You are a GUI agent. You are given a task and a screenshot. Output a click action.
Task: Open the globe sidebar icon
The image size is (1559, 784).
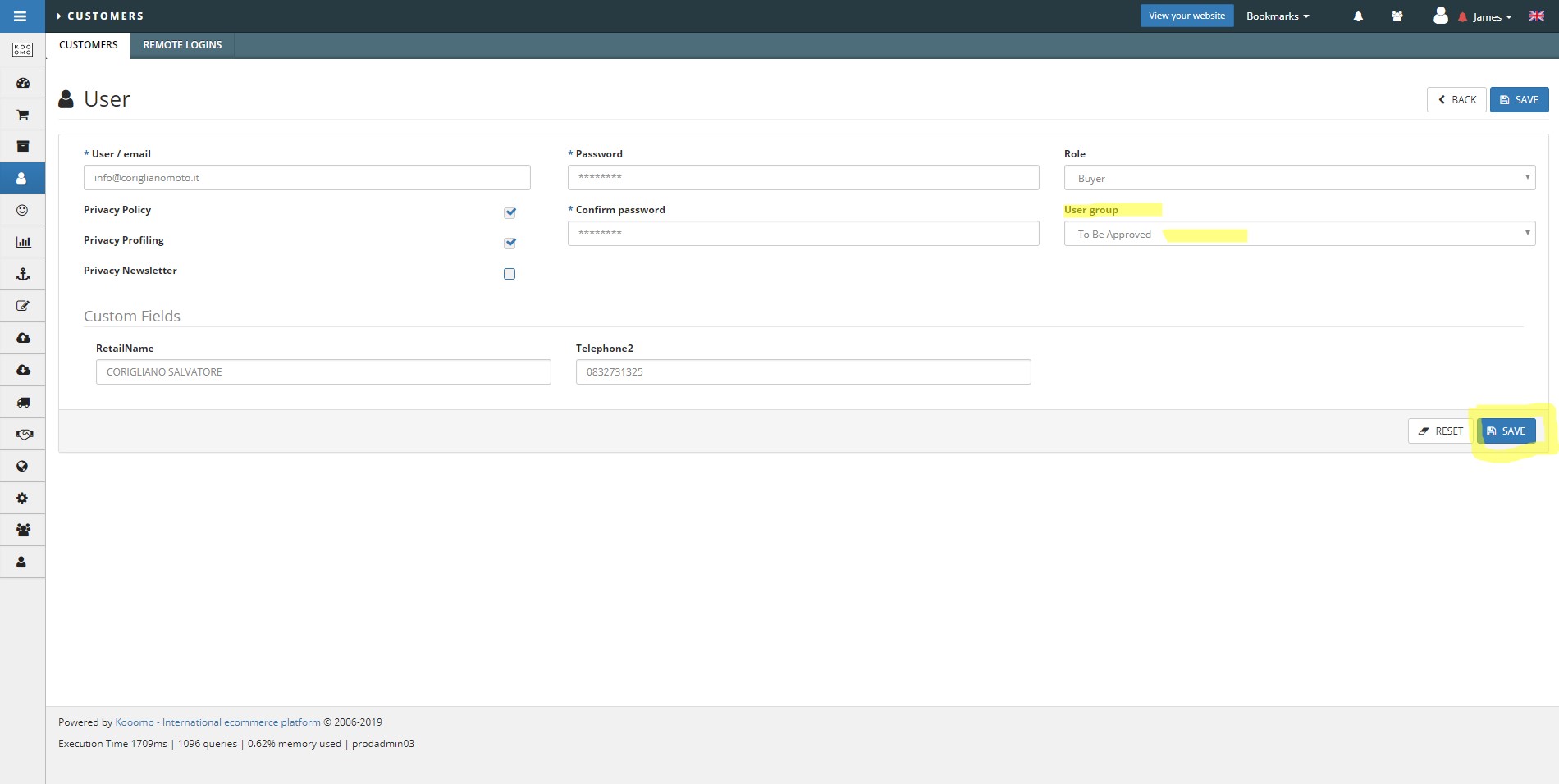coord(23,466)
